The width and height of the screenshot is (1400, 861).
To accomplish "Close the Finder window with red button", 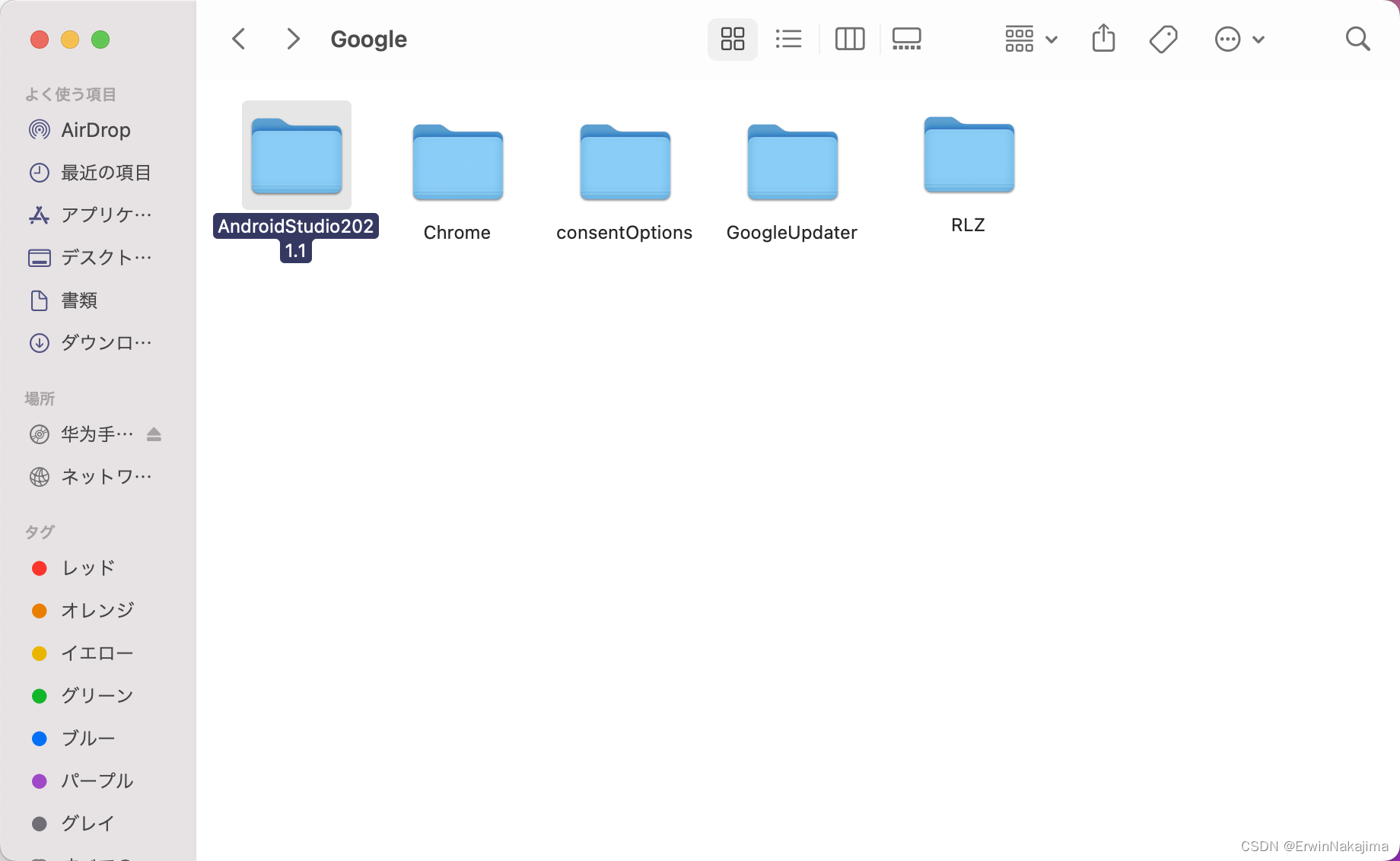I will [40, 40].
